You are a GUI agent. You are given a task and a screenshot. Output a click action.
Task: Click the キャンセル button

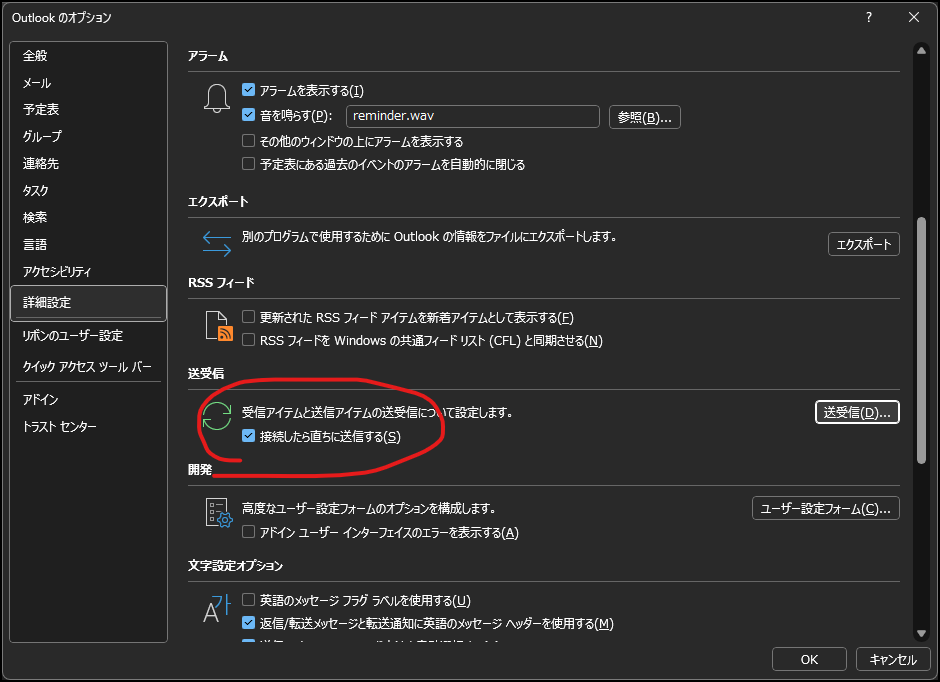tap(893, 659)
